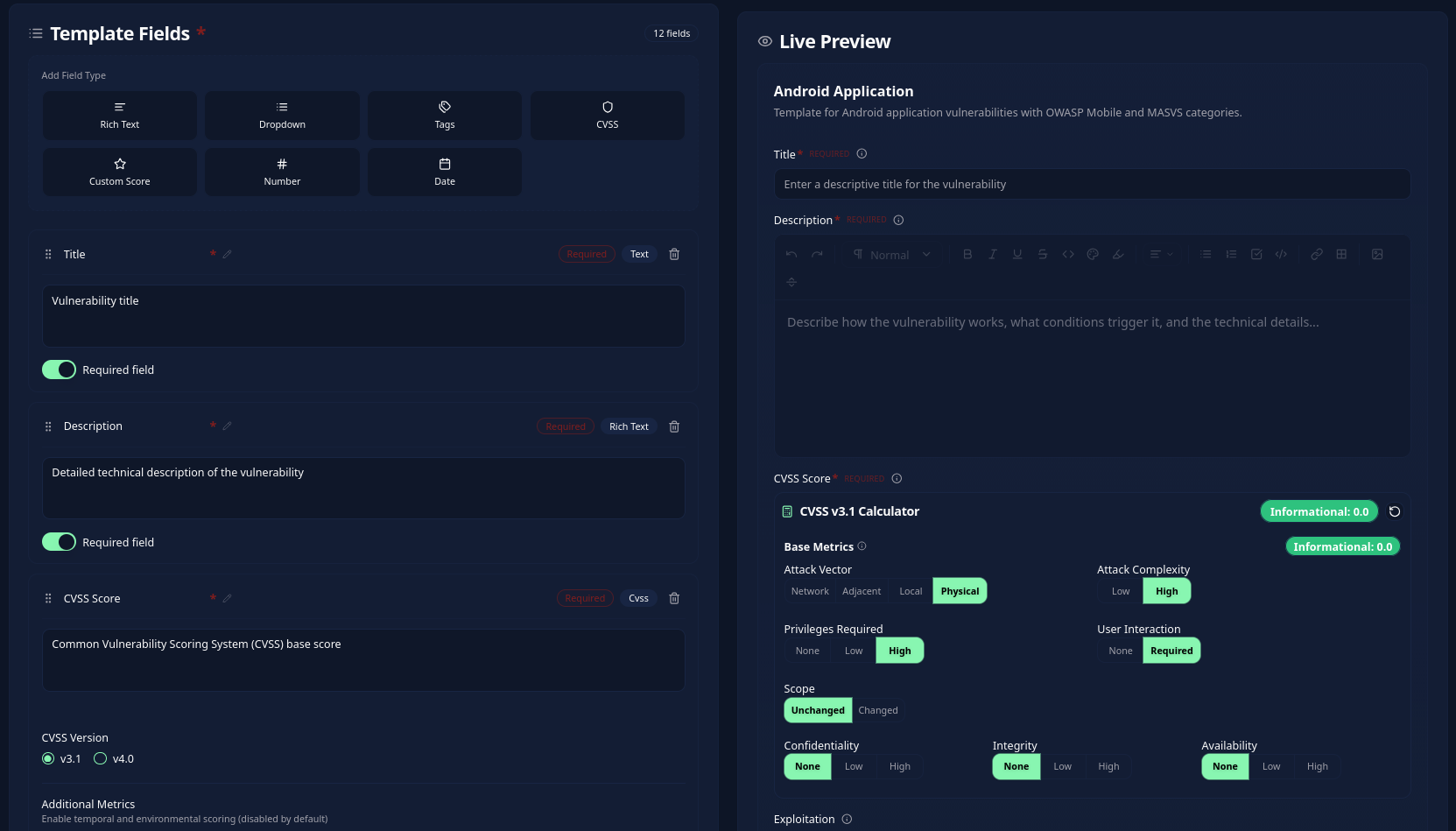This screenshot has height=831, width=1456.
Task: Insert a horizontal divider in editor
Action: [x=791, y=282]
